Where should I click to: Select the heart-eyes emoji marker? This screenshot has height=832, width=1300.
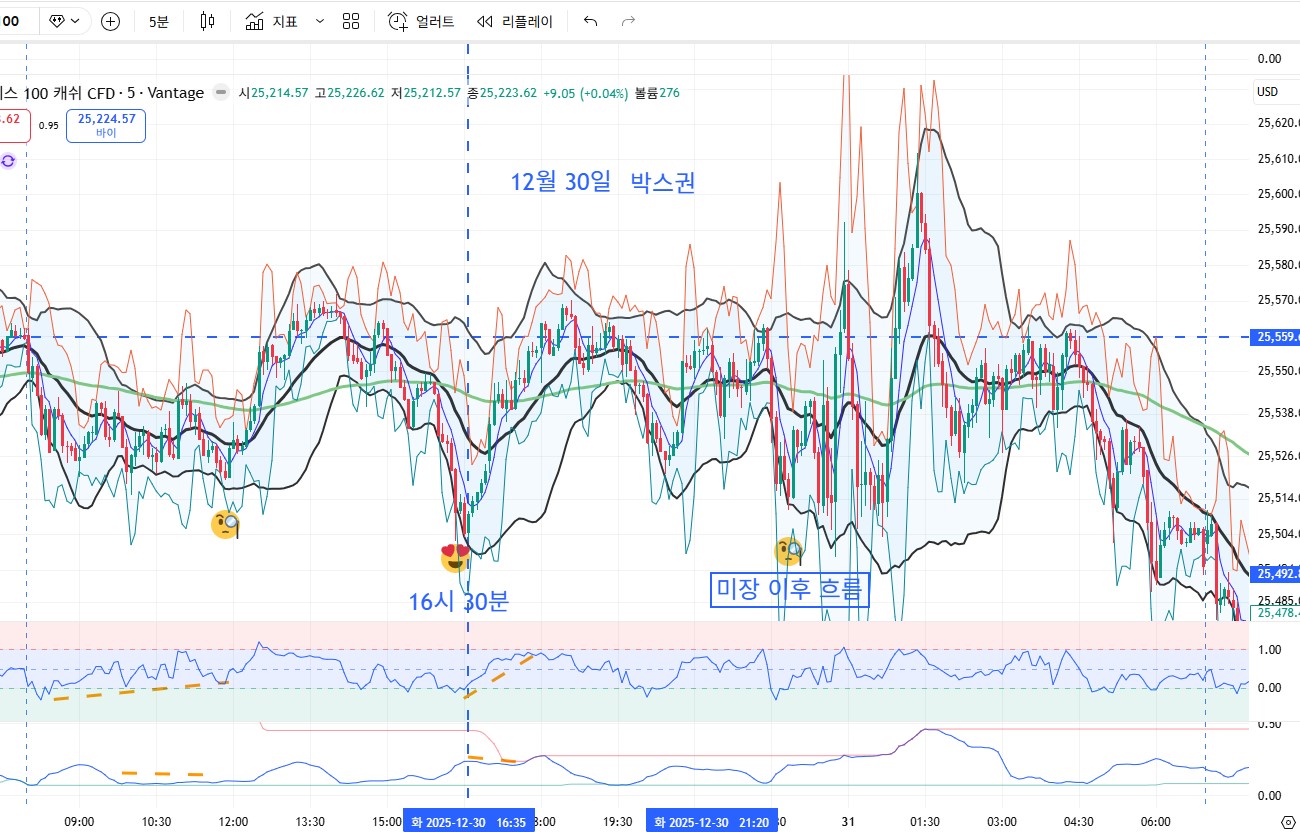coord(455,559)
